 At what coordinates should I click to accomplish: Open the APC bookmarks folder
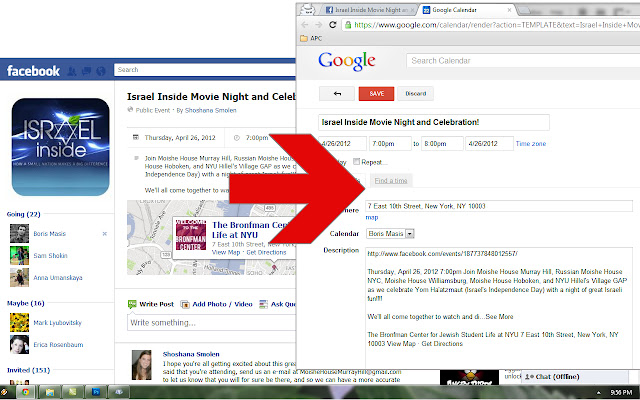[x=311, y=38]
